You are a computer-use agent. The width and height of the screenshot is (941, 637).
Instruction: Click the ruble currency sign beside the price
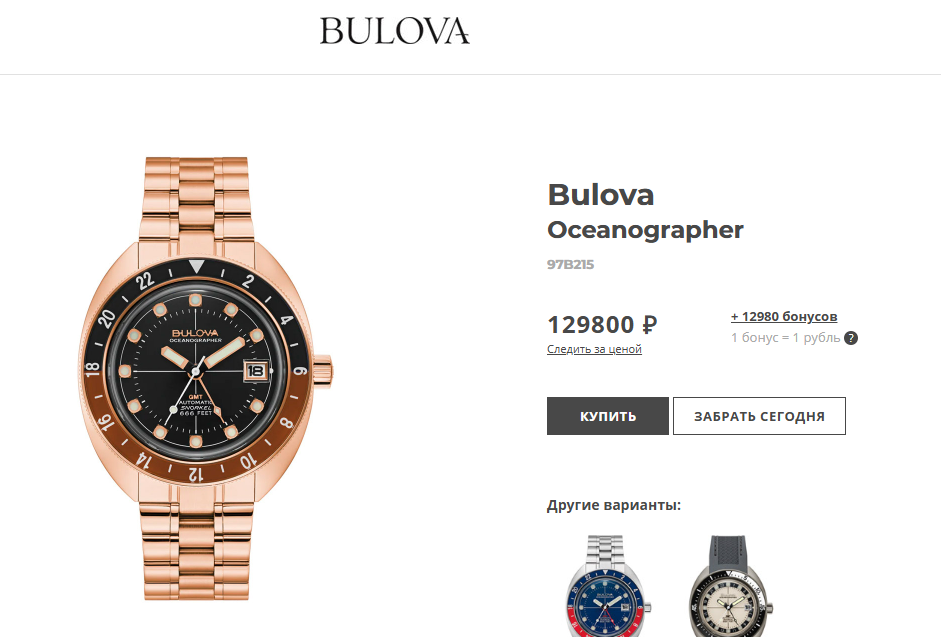click(650, 325)
